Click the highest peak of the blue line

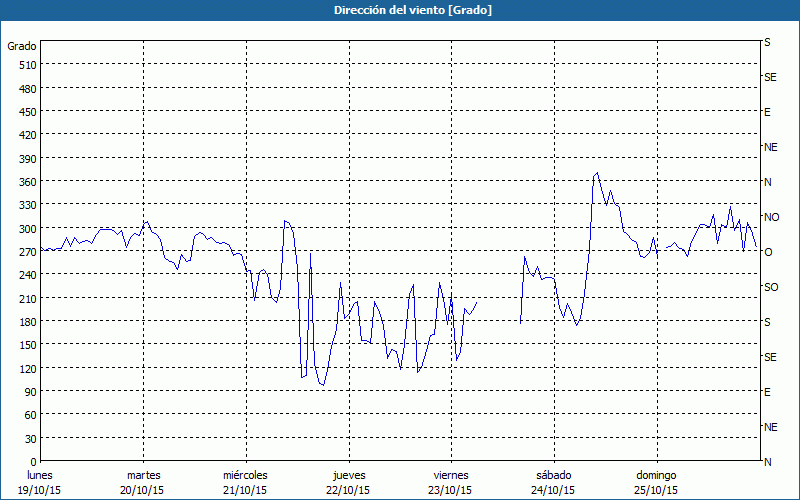coord(597,173)
